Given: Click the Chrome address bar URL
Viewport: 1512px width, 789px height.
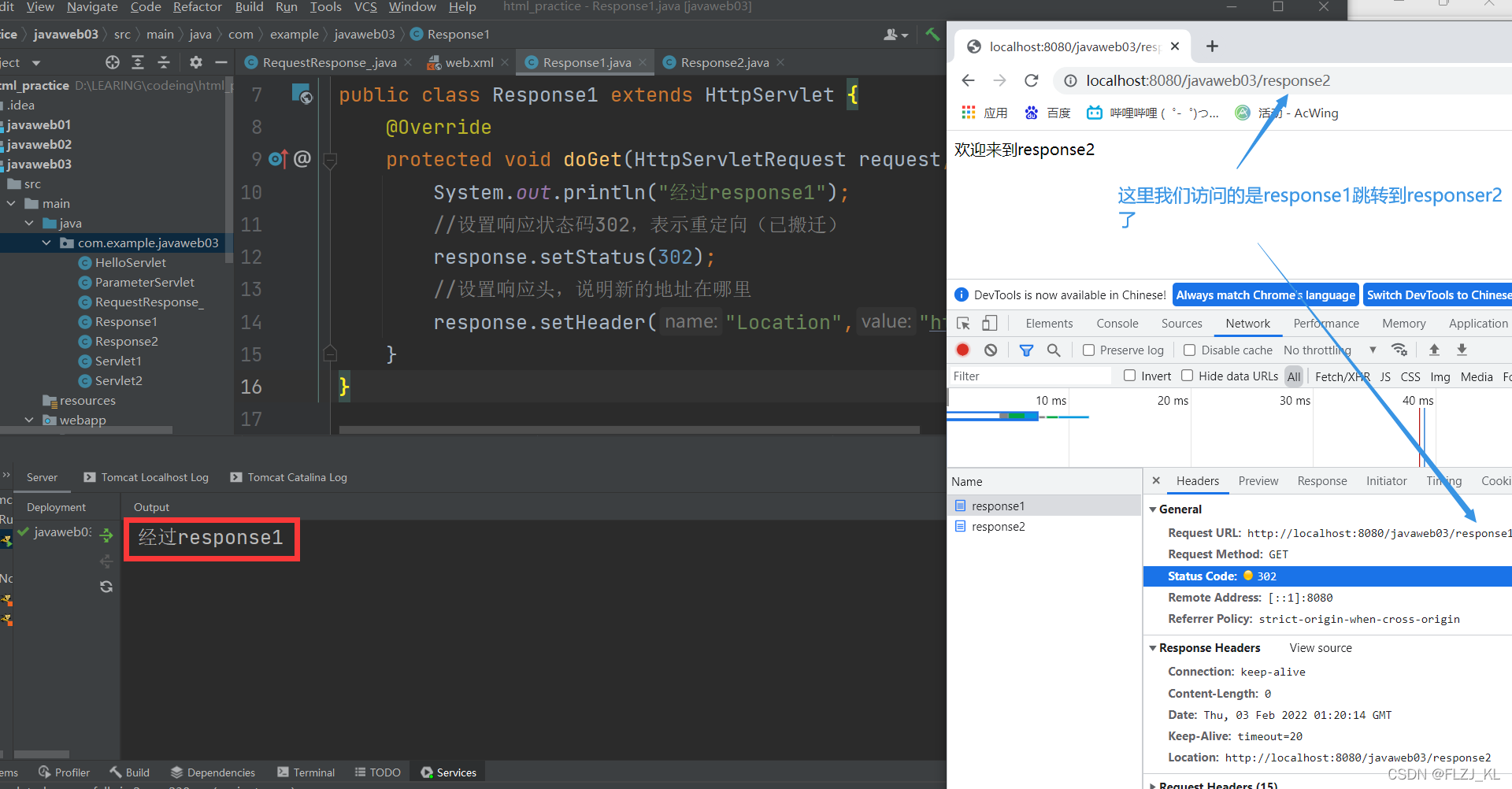Looking at the screenshot, I should [1207, 80].
